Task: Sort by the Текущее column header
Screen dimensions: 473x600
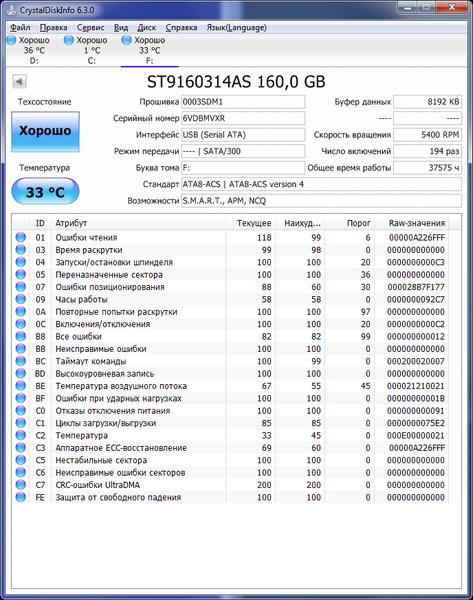Action: point(250,223)
